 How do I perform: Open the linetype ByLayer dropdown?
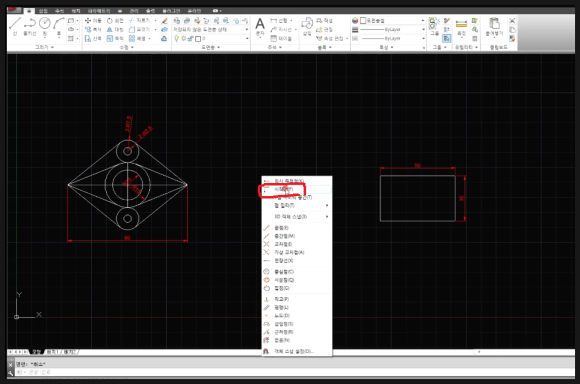(x=392, y=38)
